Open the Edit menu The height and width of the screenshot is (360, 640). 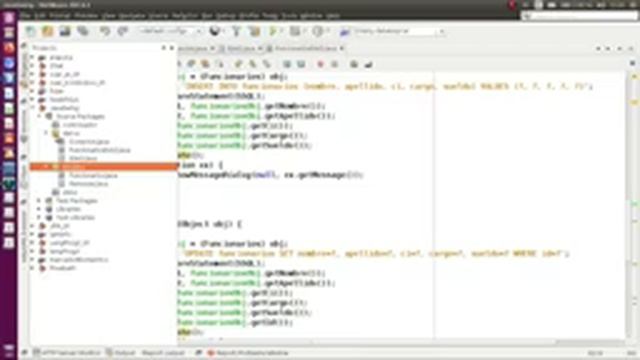pyautogui.click(x=40, y=16)
